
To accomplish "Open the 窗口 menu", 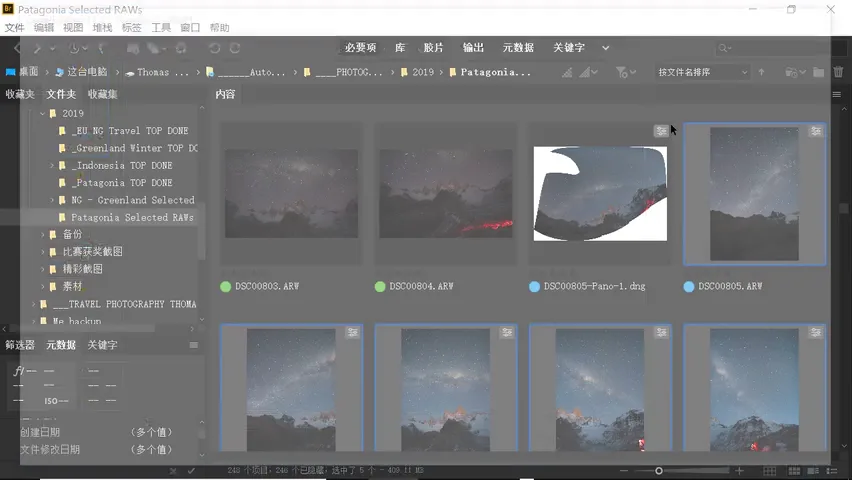I will pos(190,28).
